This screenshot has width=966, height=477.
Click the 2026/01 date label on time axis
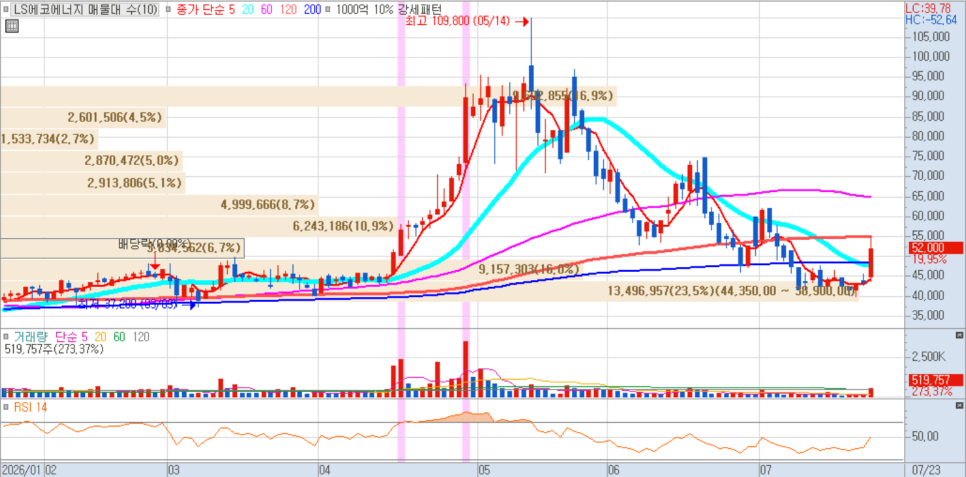click(x=22, y=470)
